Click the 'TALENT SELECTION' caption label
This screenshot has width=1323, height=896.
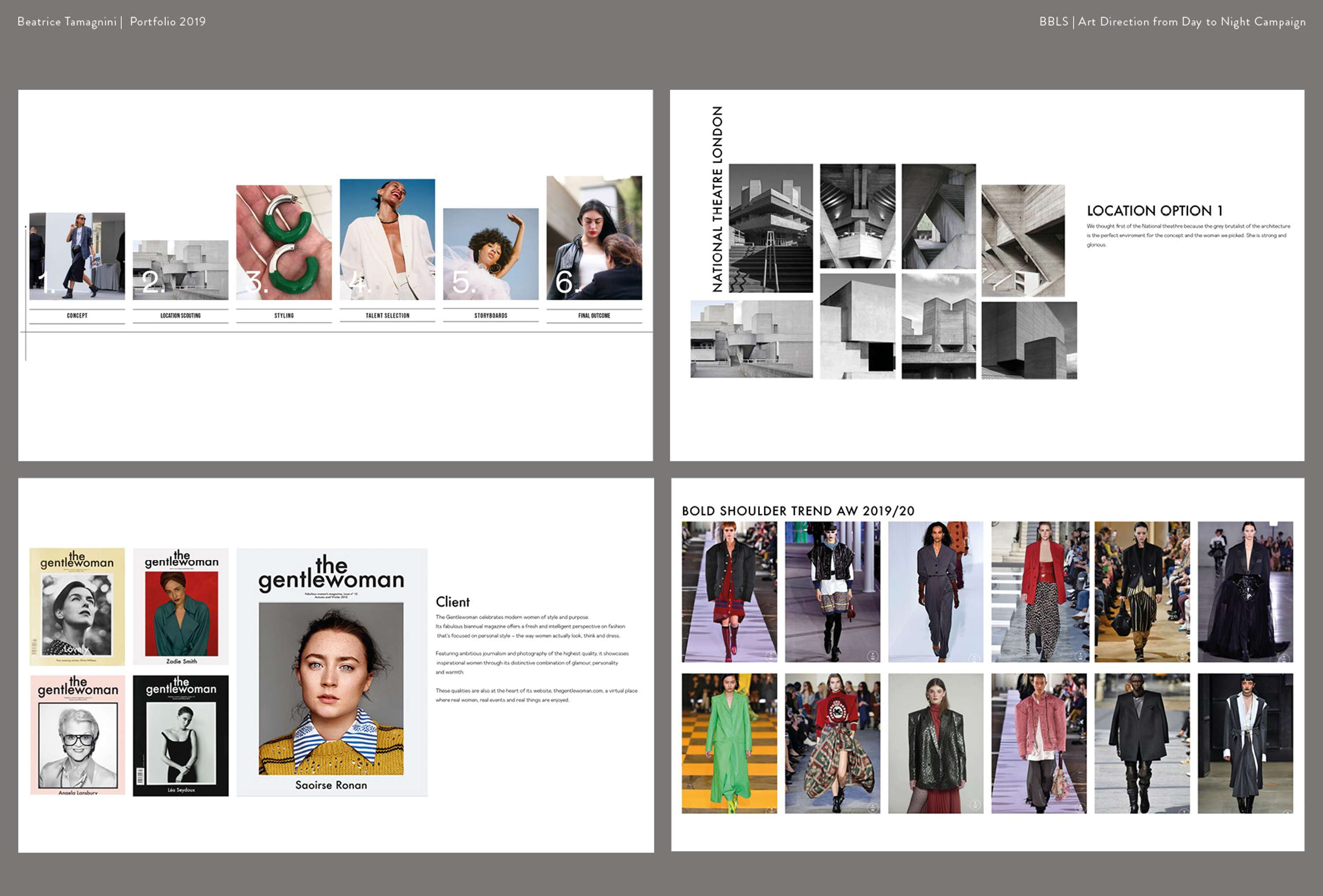pos(387,315)
